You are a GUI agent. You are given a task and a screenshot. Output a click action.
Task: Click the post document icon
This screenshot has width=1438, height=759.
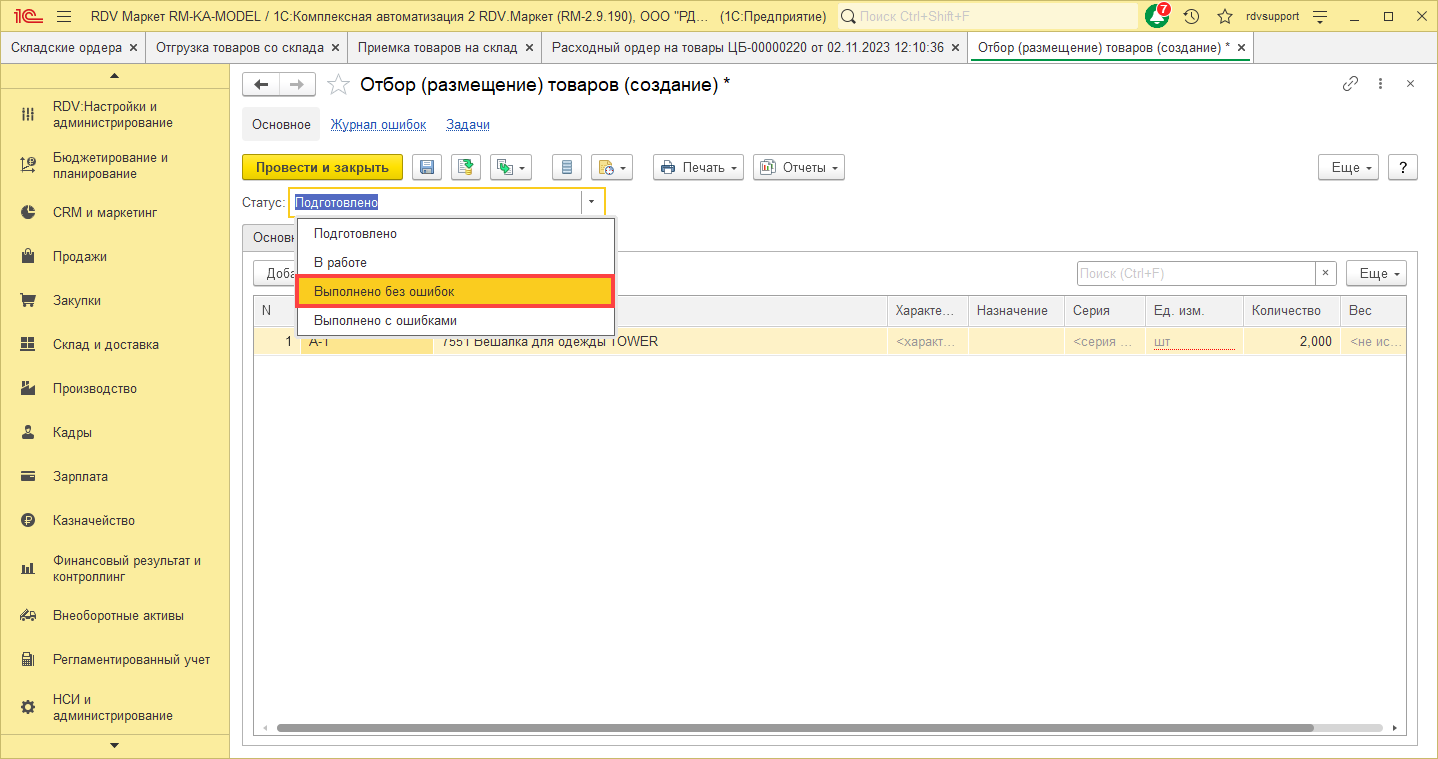pos(466,168)
